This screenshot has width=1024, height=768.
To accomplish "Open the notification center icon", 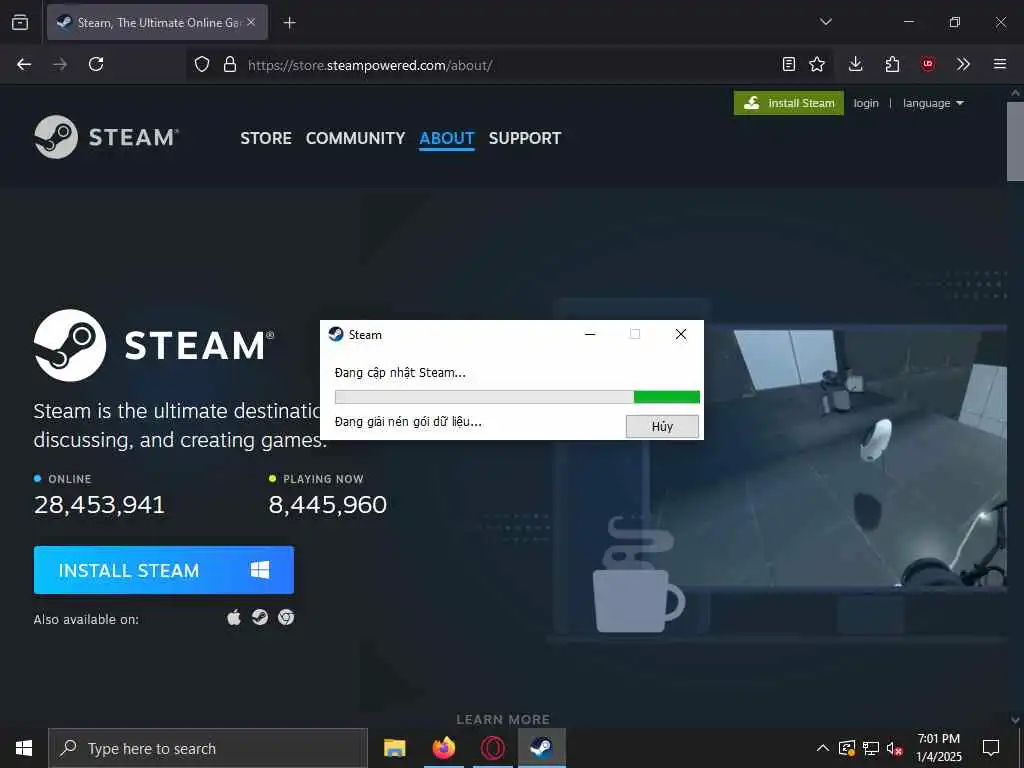I will click(x=991, y=748).
